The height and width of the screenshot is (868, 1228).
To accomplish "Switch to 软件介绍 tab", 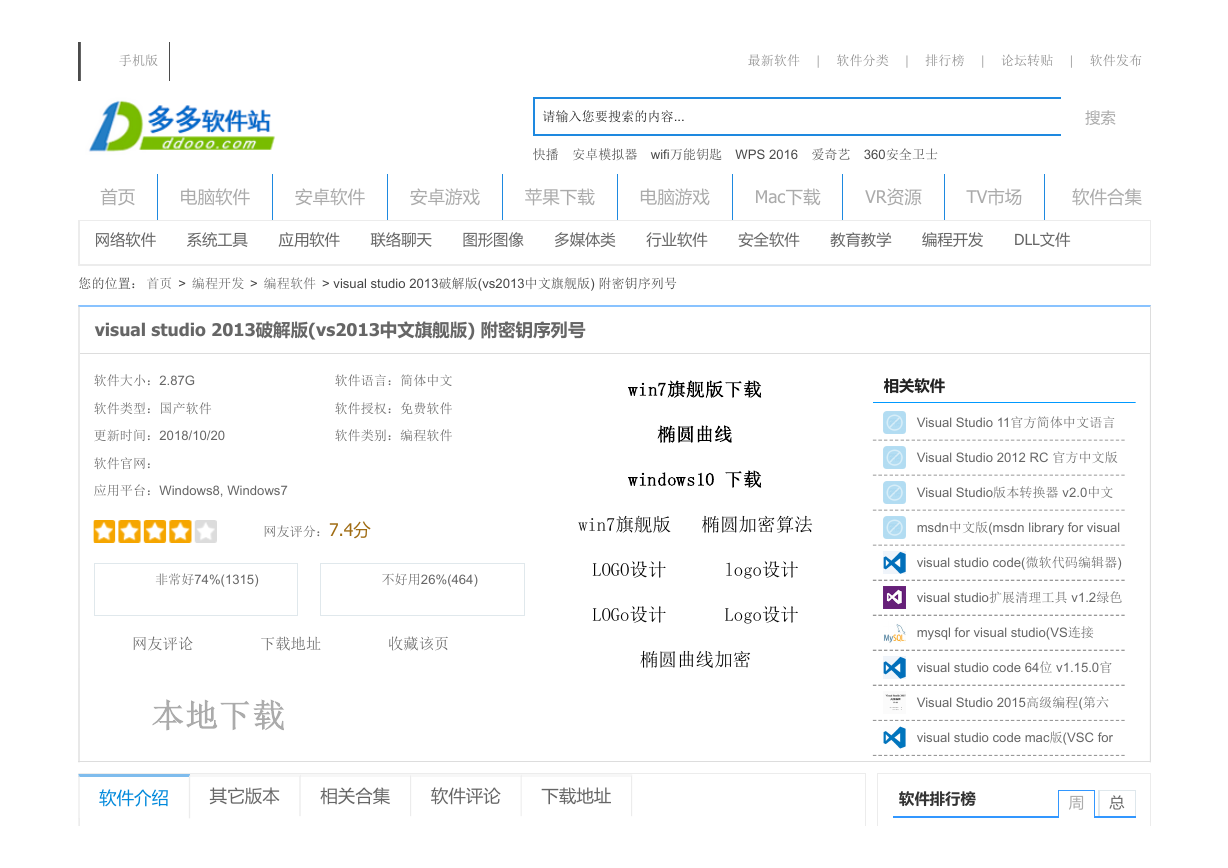I will [134, 797].
